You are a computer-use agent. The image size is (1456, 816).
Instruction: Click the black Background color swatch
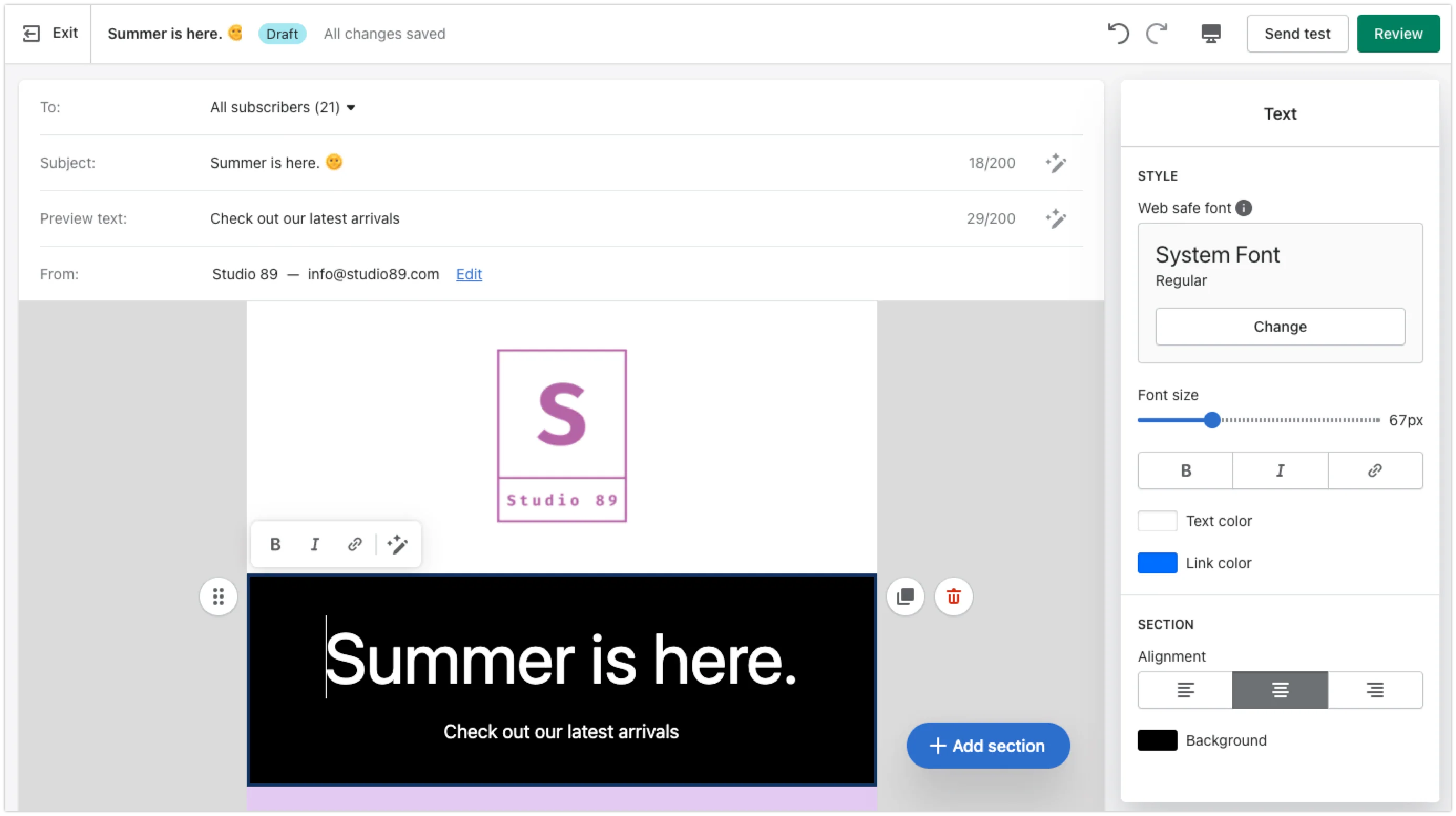(1156, 740)
